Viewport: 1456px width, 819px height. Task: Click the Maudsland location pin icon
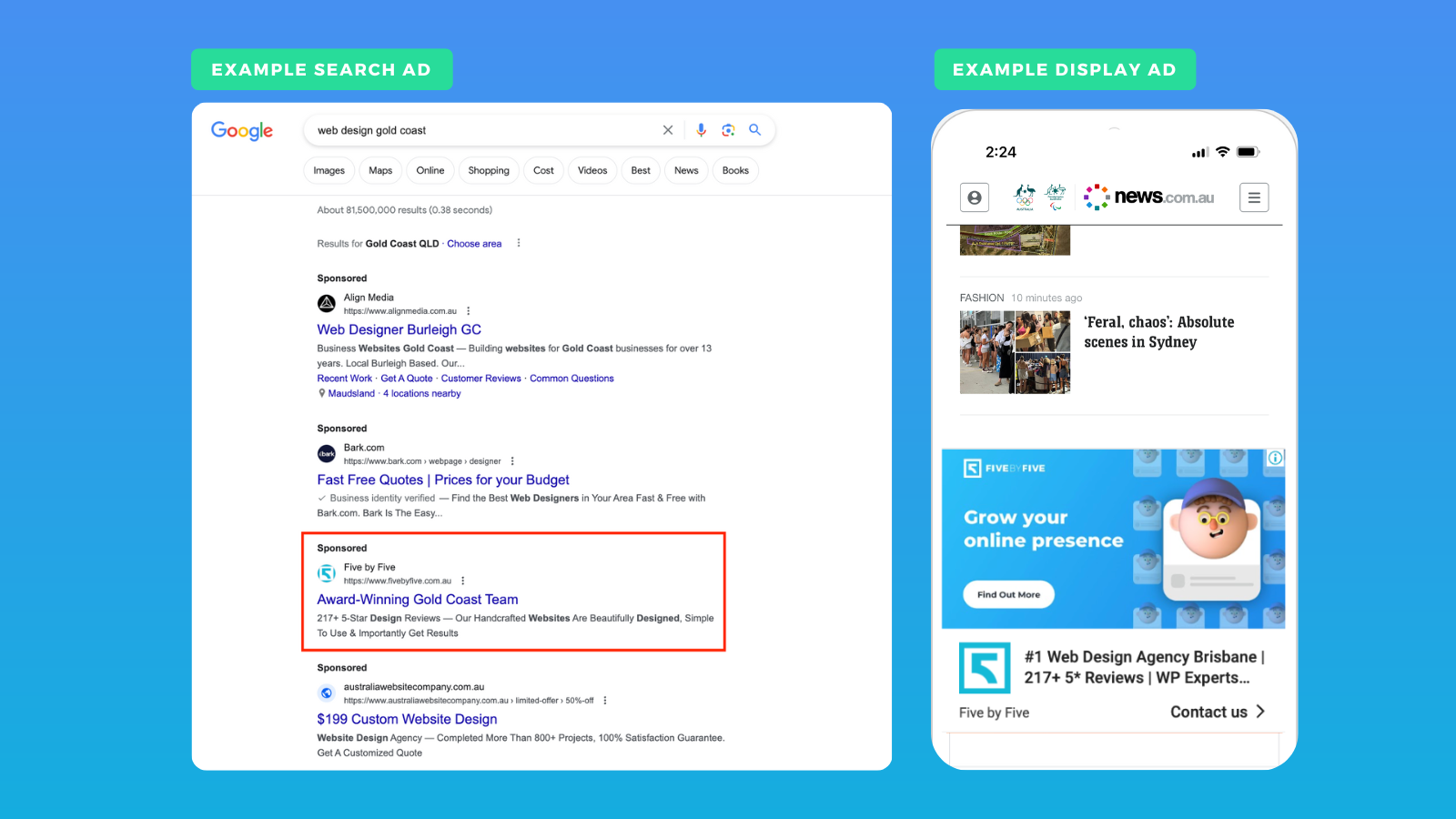[321, 393]
